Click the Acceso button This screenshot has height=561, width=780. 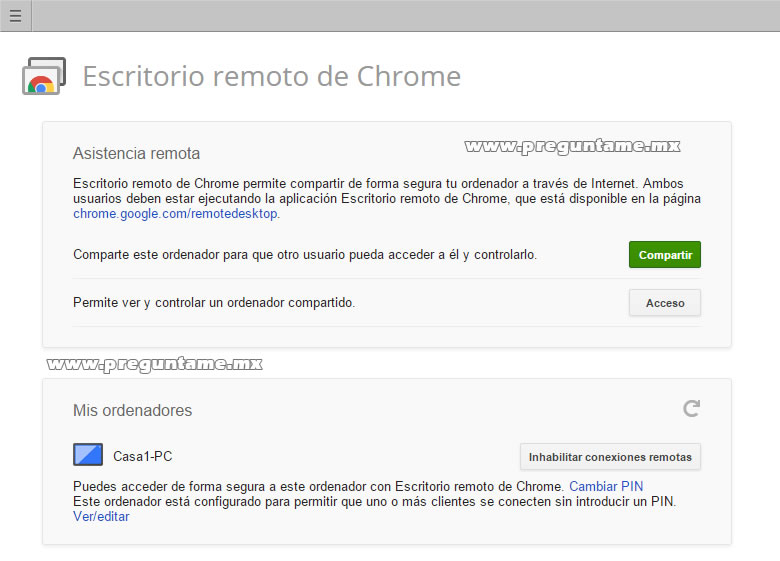click(x=665, y=303)
